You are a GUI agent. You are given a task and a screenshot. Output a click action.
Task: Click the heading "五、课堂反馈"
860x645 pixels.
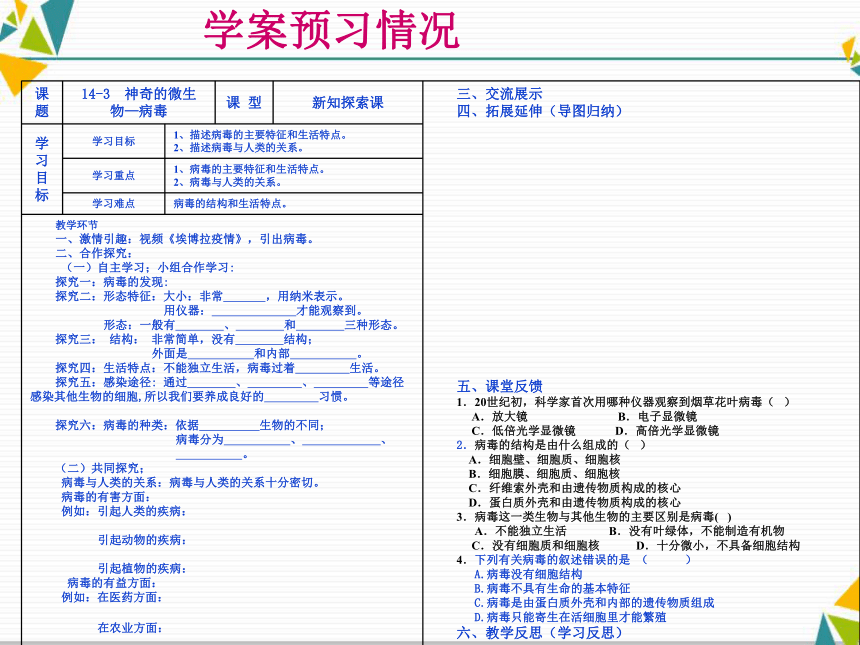coord(500,386)
